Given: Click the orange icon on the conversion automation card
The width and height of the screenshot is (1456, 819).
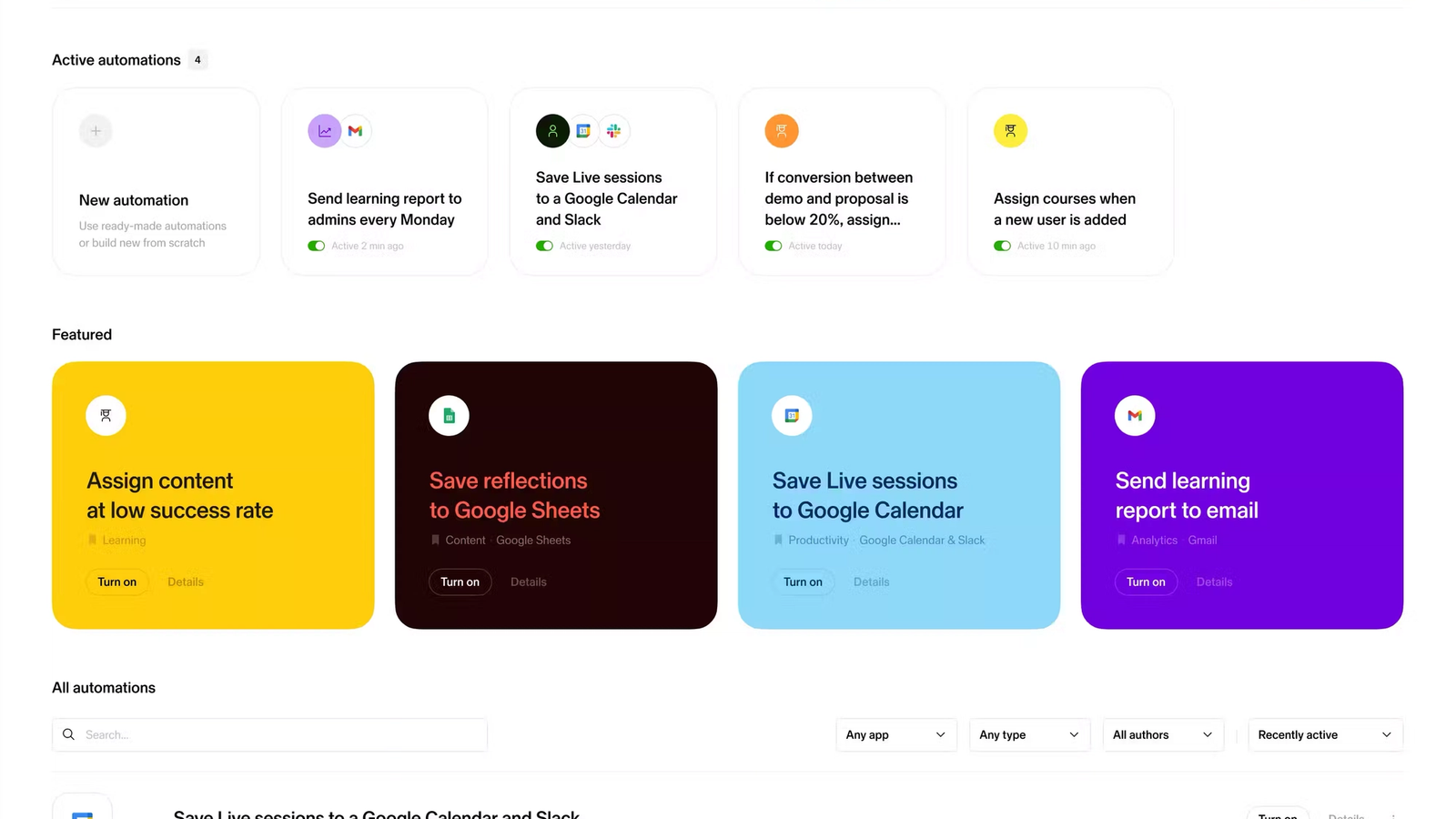Looking at the screenshot, I should click(x=782, y=131).
